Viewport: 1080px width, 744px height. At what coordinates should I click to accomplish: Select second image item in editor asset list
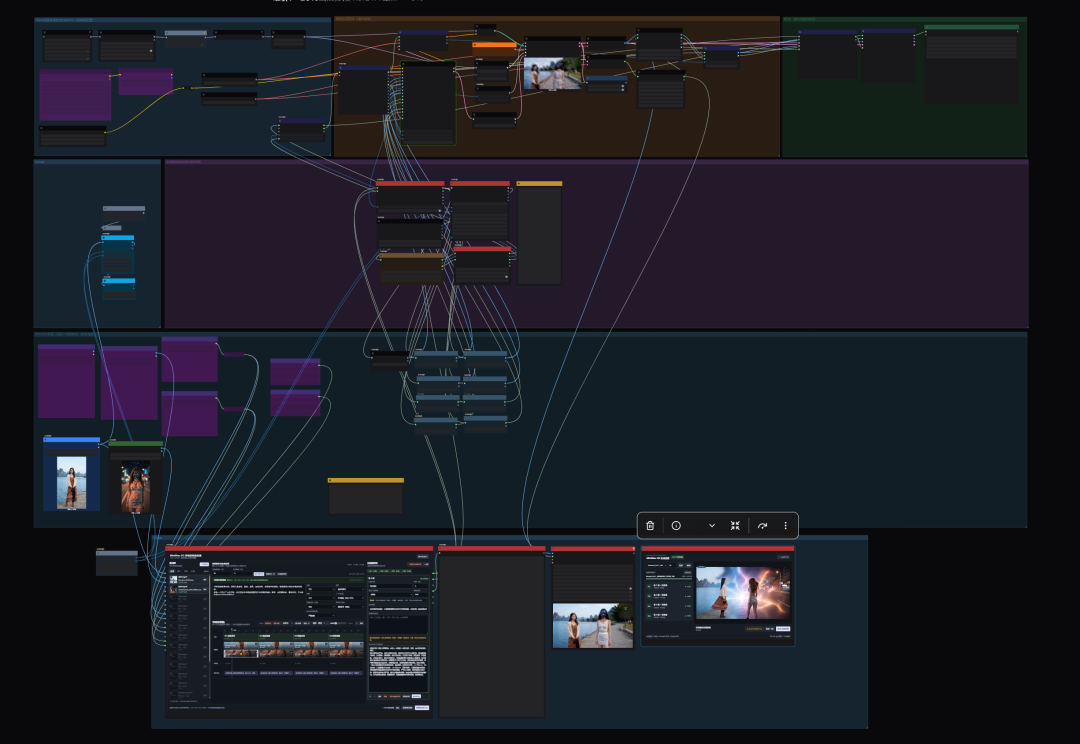point(189,589)
